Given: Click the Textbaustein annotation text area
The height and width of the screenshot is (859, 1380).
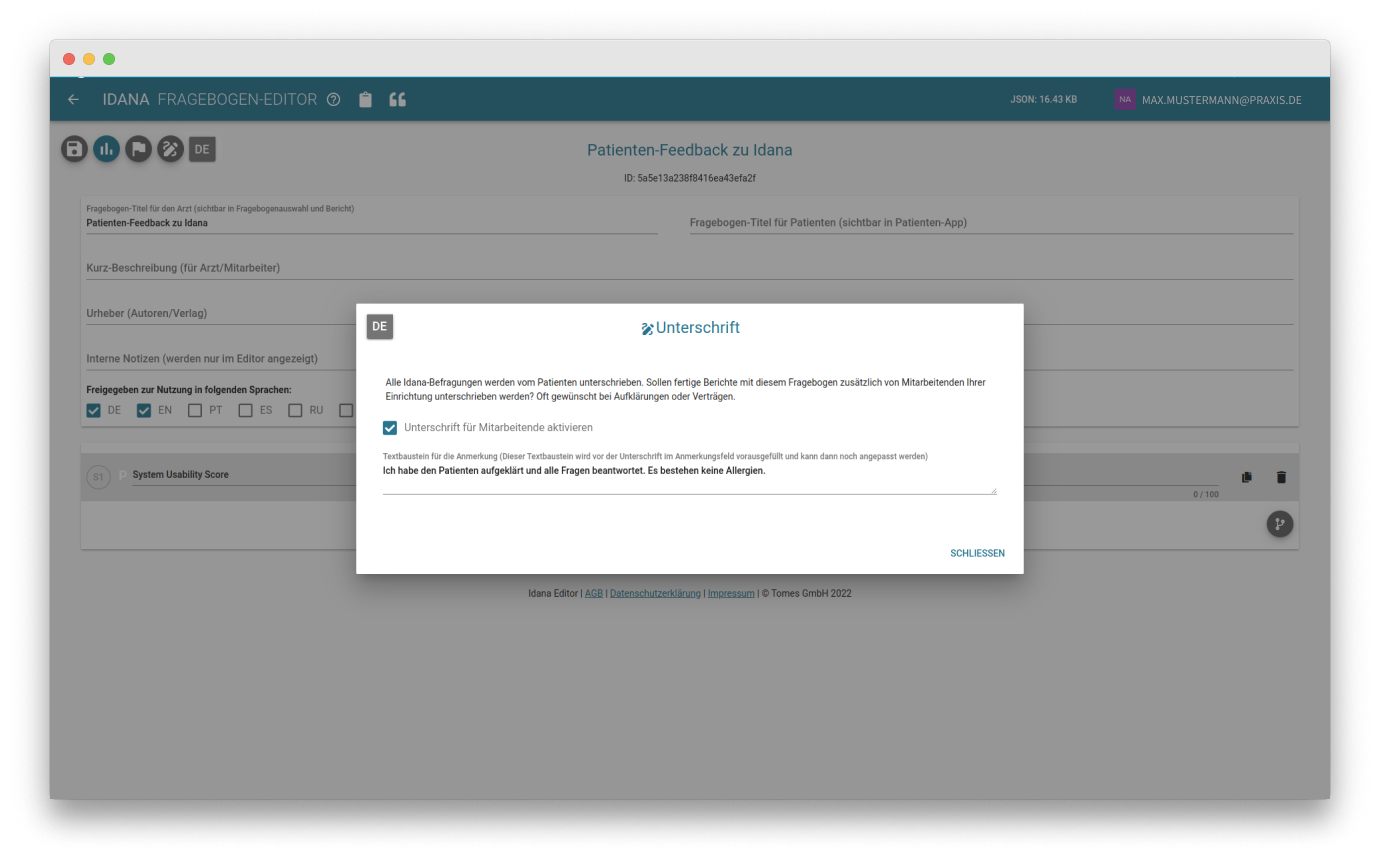Looking at the screenshot, I should click(x=690, y=478).
